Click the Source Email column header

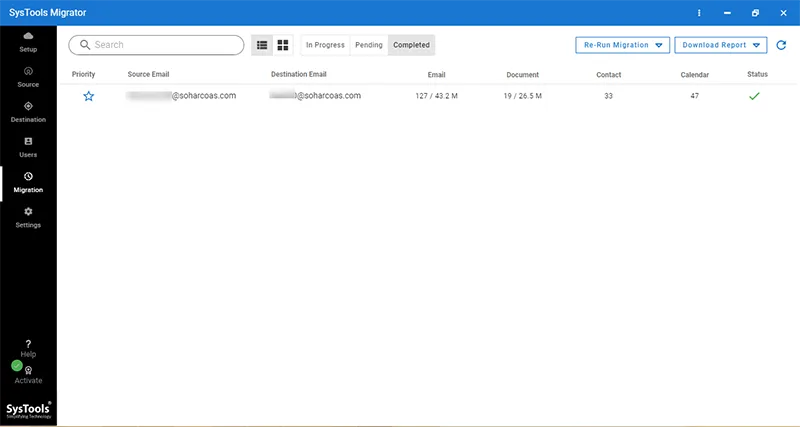[148, 74]
